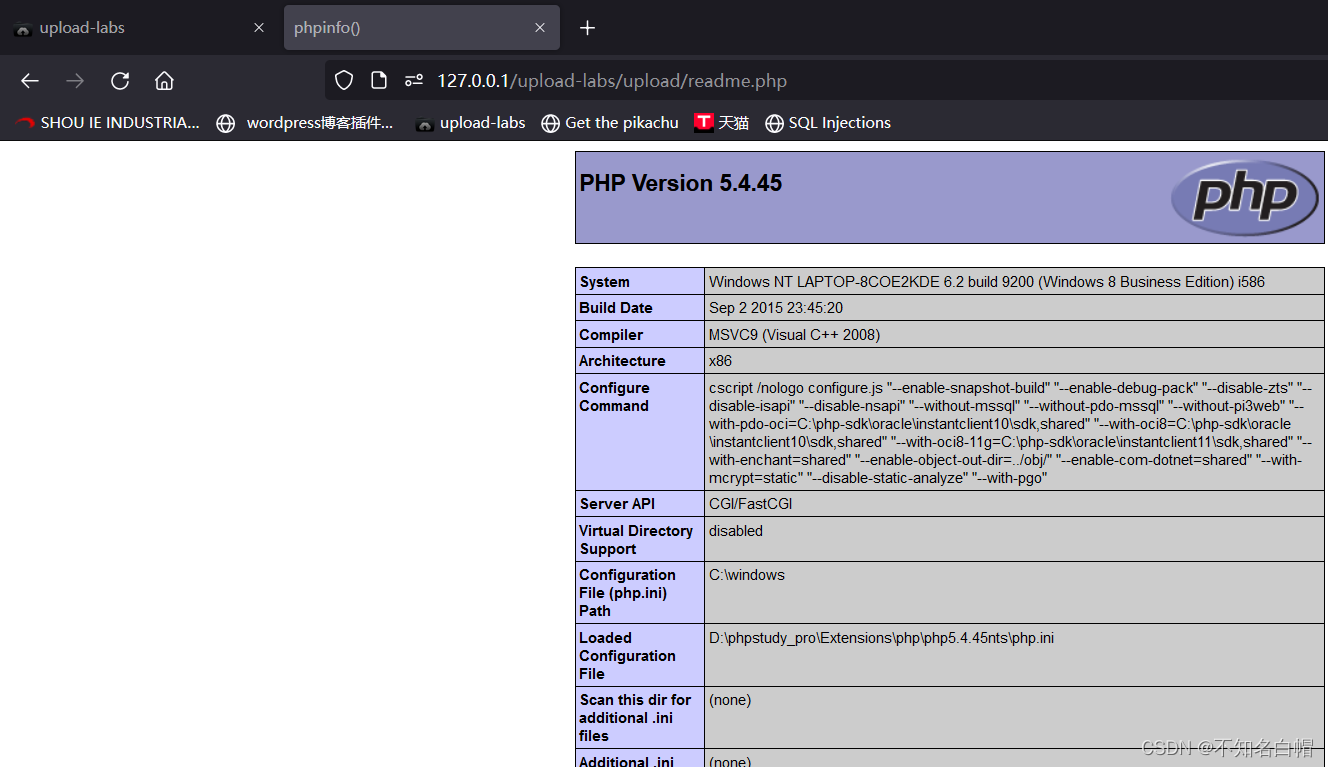Open site permissions settings in address bar
Image resolution: width=1328 pixels, height=767 pixels.
coord(413,80)
